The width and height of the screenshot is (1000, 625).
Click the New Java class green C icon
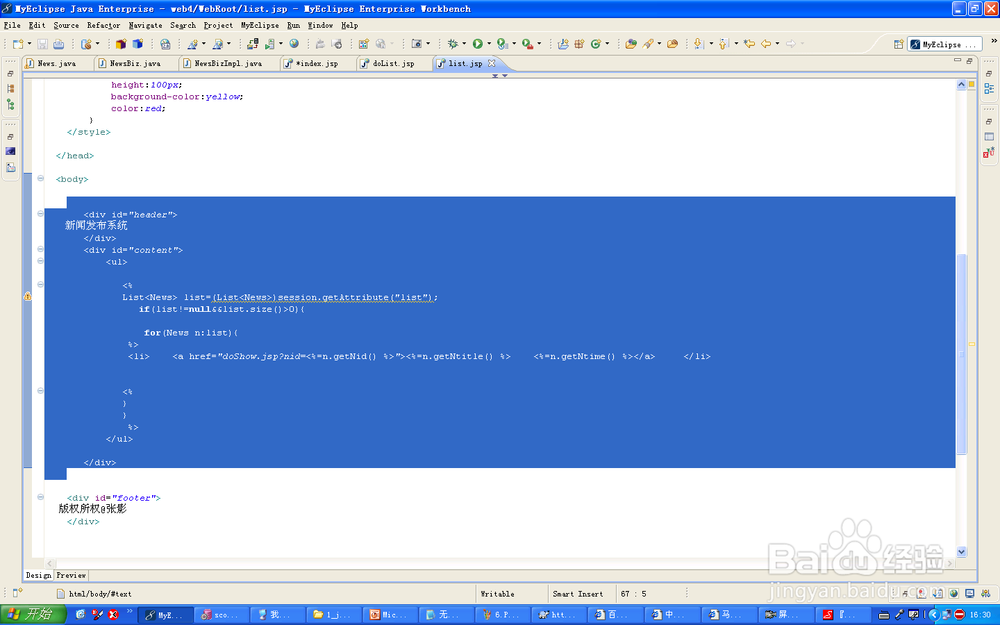click(596, 43)
